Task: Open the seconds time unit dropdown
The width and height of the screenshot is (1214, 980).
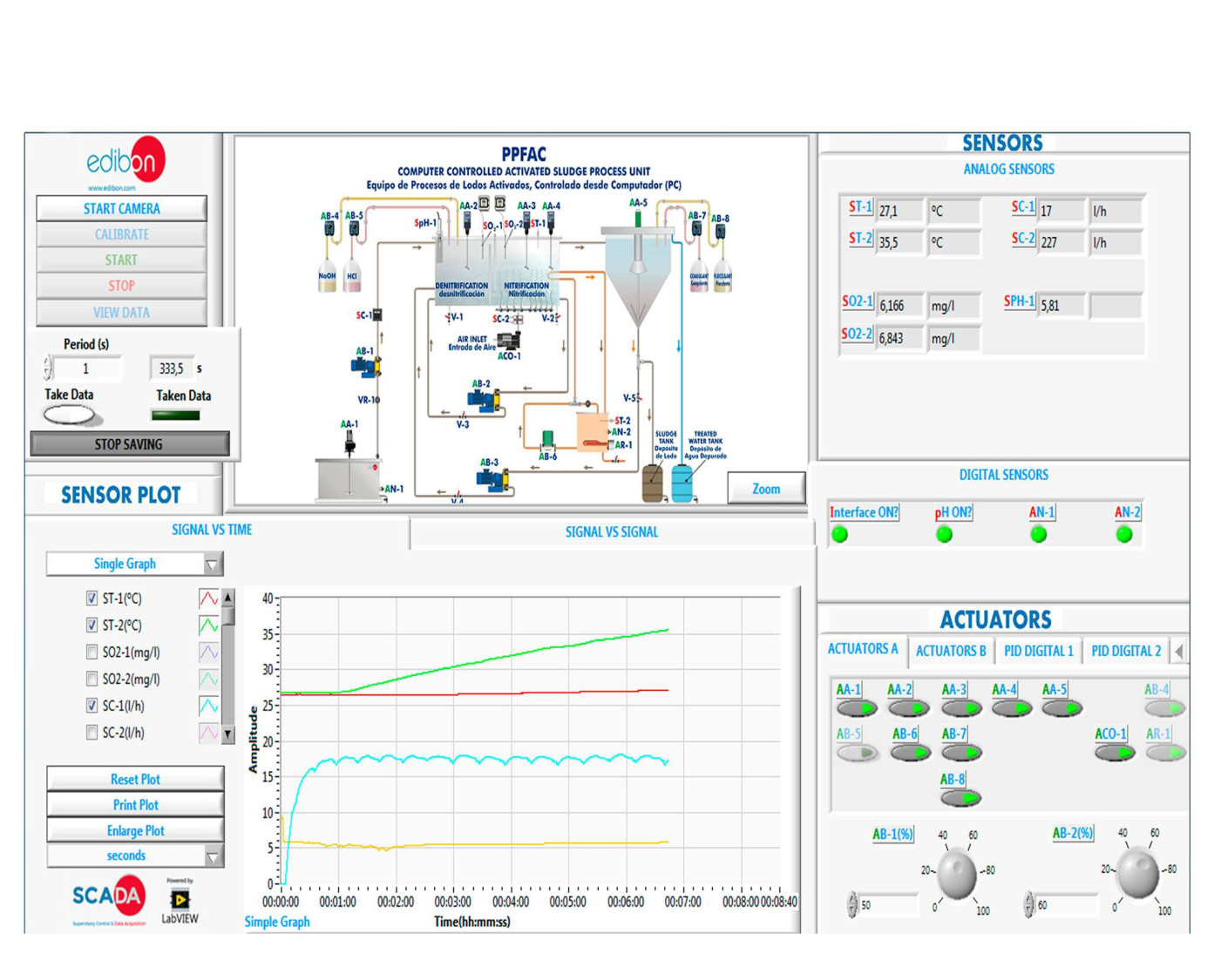Action: (134, 856)
